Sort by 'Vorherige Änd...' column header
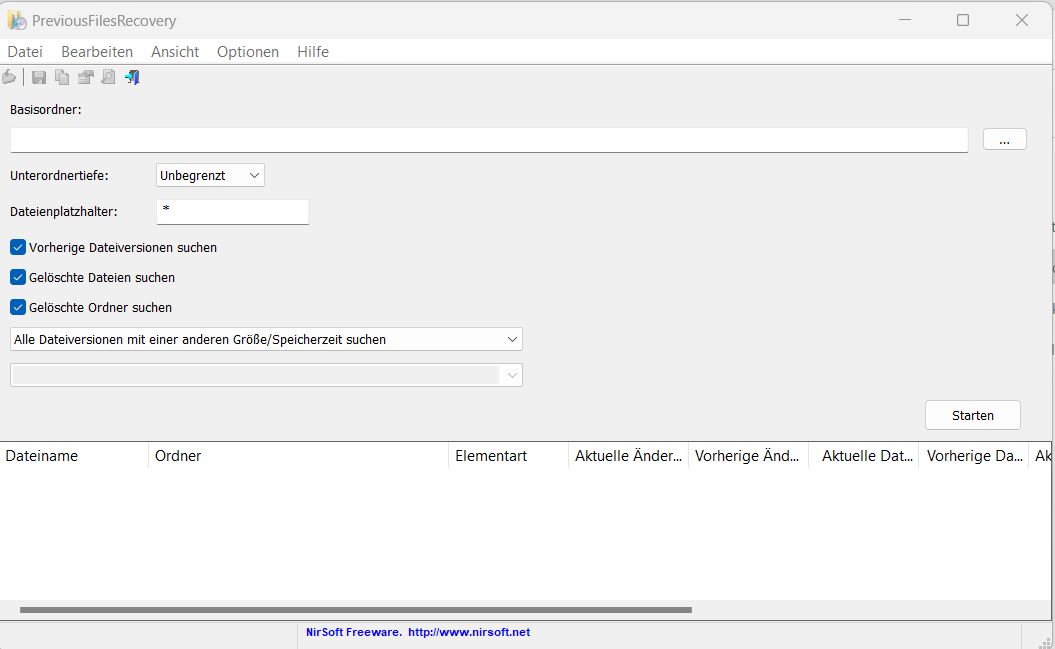Viewport: 1055px width, 649px height. pyautogui.click(x=748, y=456)
